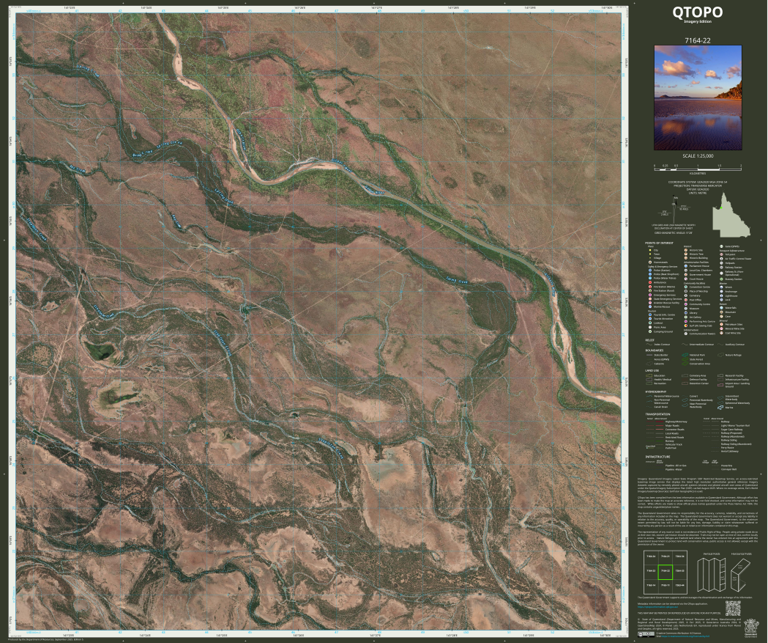Click the QTOPO title heading
768x643 pixels.
point(697,12)
